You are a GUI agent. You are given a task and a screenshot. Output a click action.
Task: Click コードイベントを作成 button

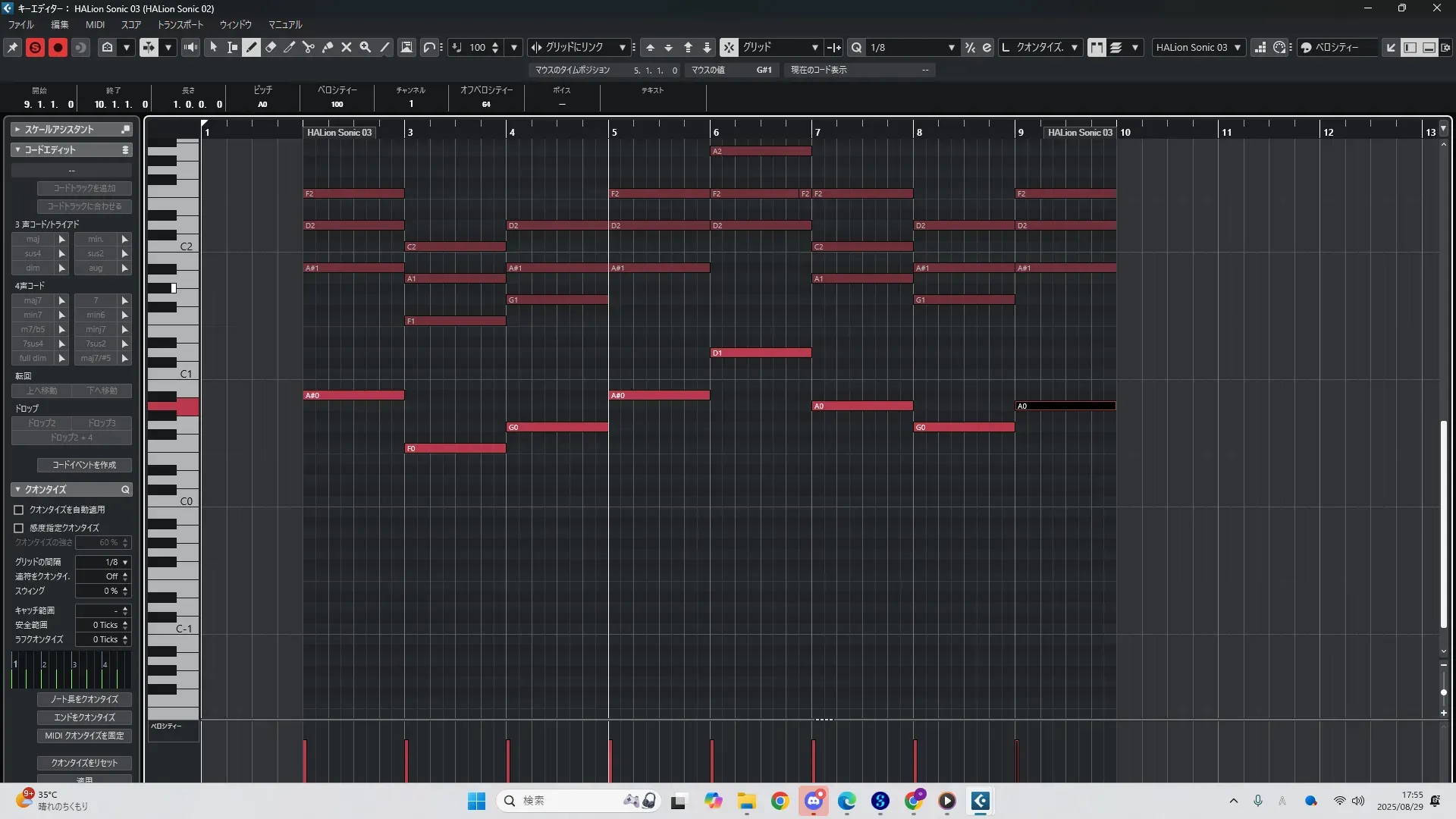click(x=84, y=465)
